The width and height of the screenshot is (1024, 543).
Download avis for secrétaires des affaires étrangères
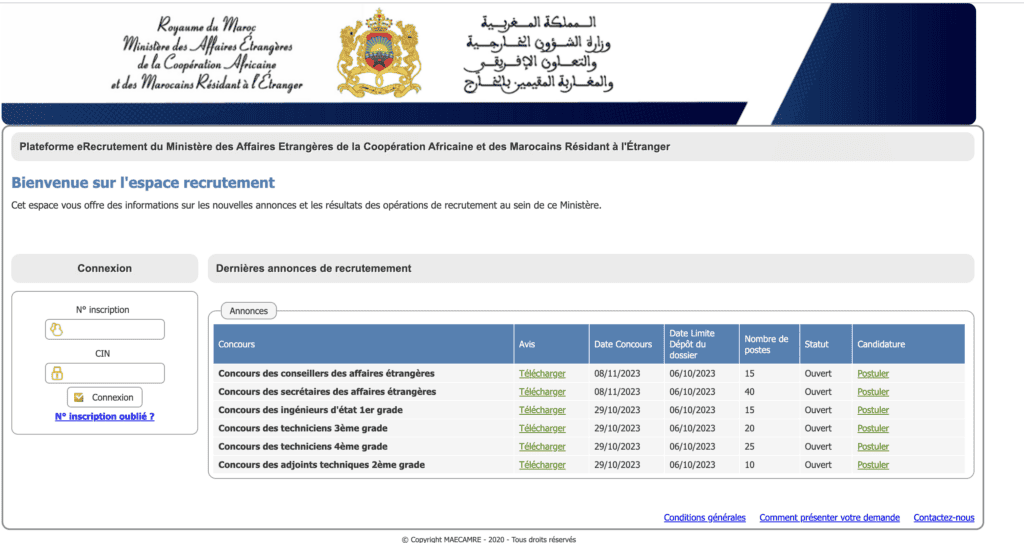[x=542, y=392]
